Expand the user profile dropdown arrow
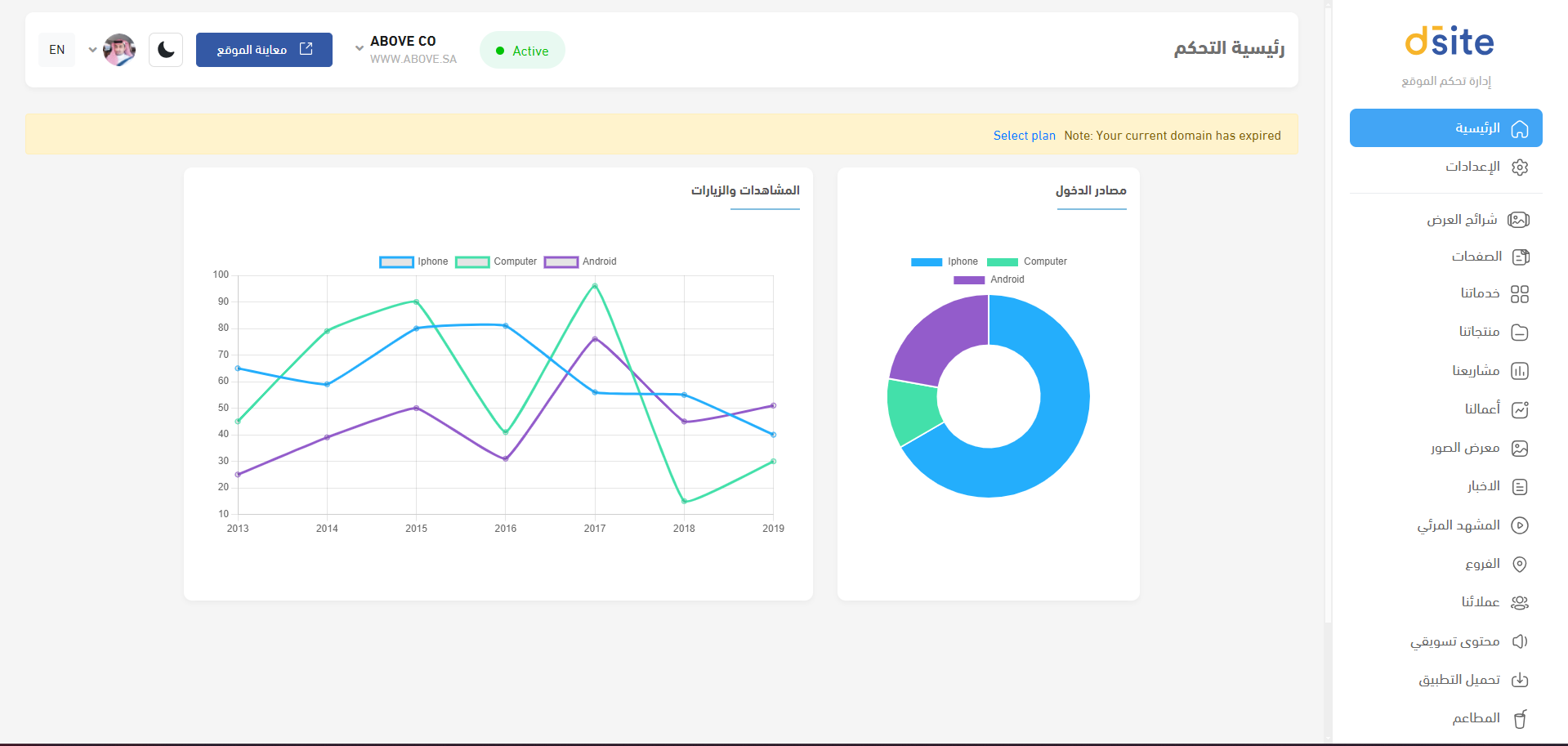1568x746 pixels. coord(92,50)
